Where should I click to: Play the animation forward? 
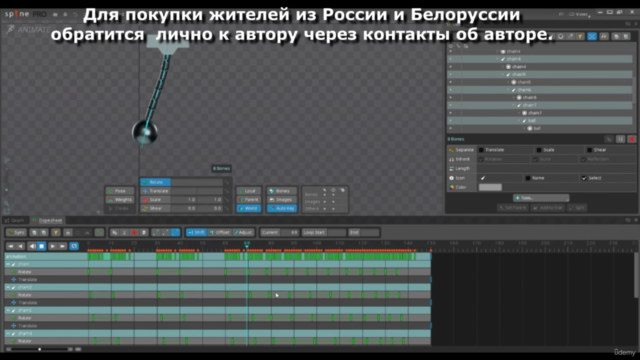pos(52,246)
